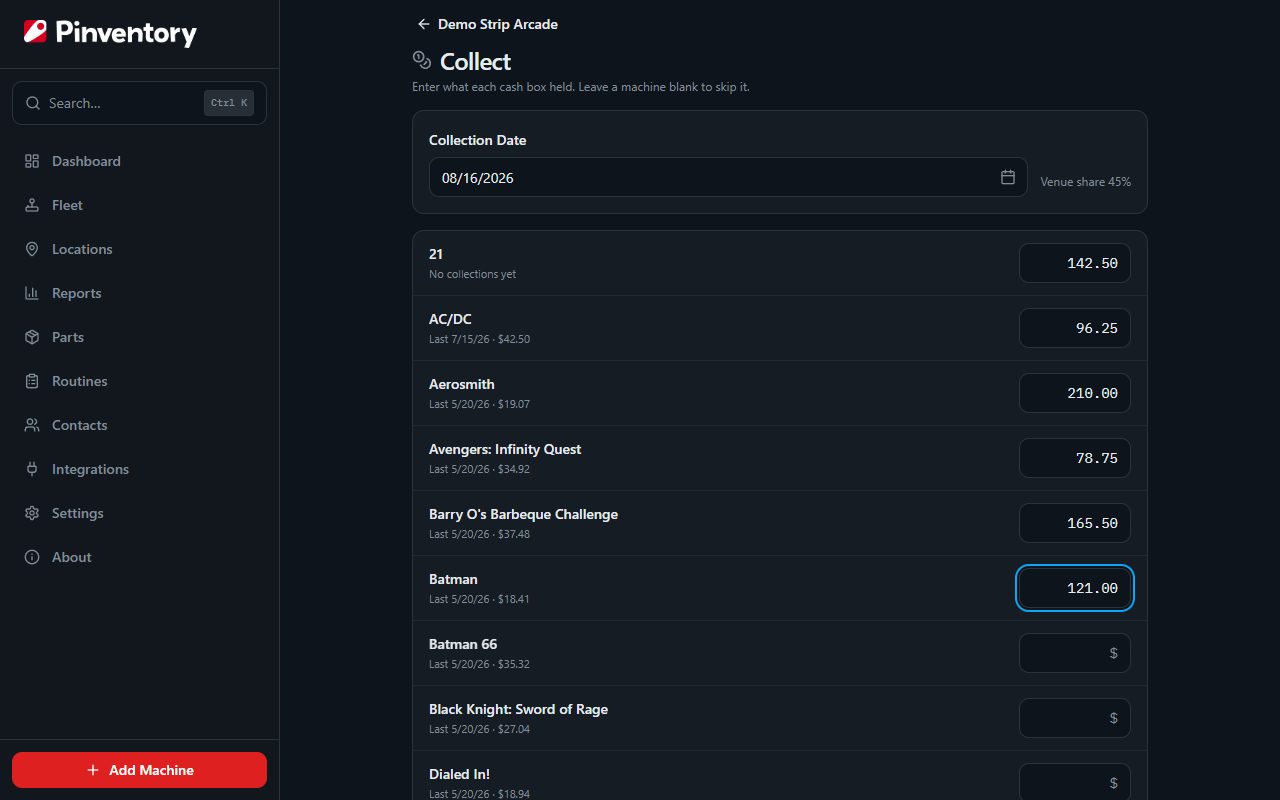Click the Dashboard grid icon
This screenshot has width=1280, height=800.
[x=32, y=161]
